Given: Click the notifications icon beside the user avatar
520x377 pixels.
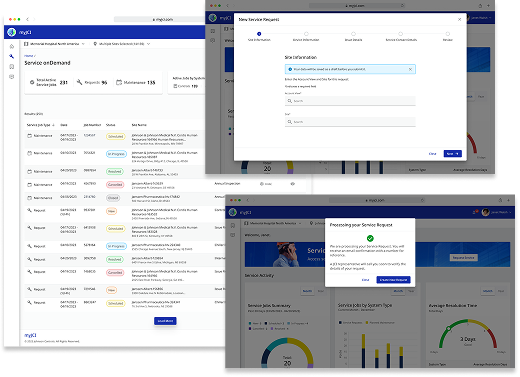Looking at the screenshot, I should coord(475,212).
